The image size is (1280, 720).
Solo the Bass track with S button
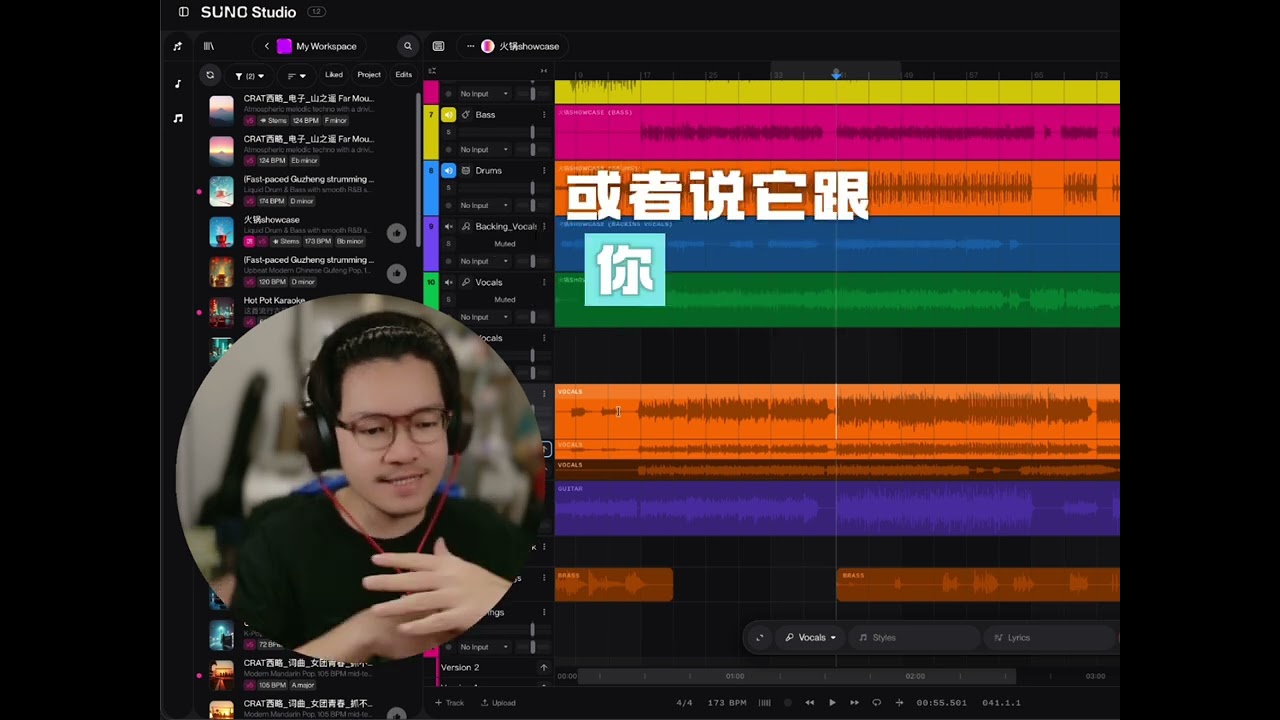448,132
